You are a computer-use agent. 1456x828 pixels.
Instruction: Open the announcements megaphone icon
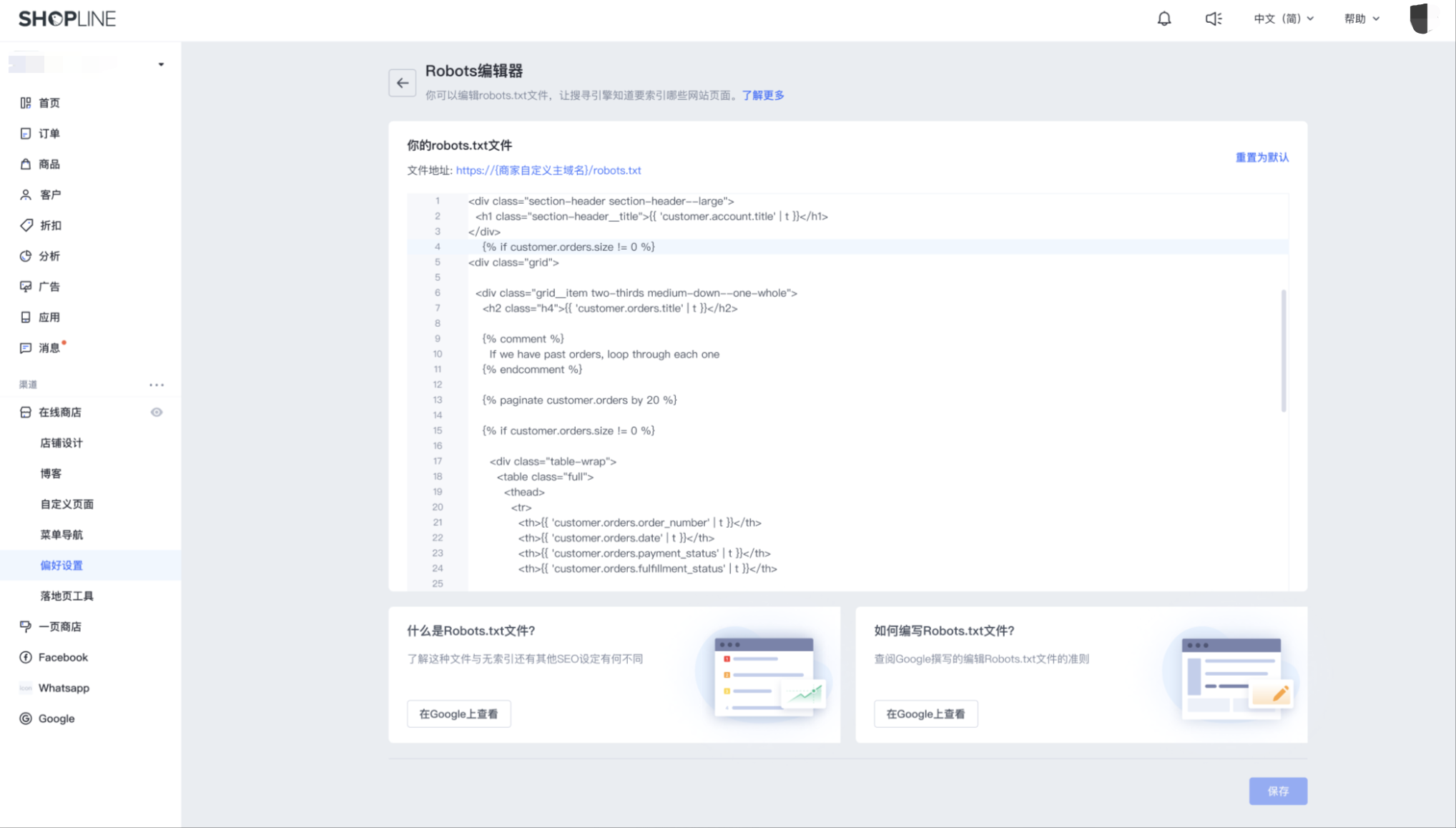point(1213,19)
